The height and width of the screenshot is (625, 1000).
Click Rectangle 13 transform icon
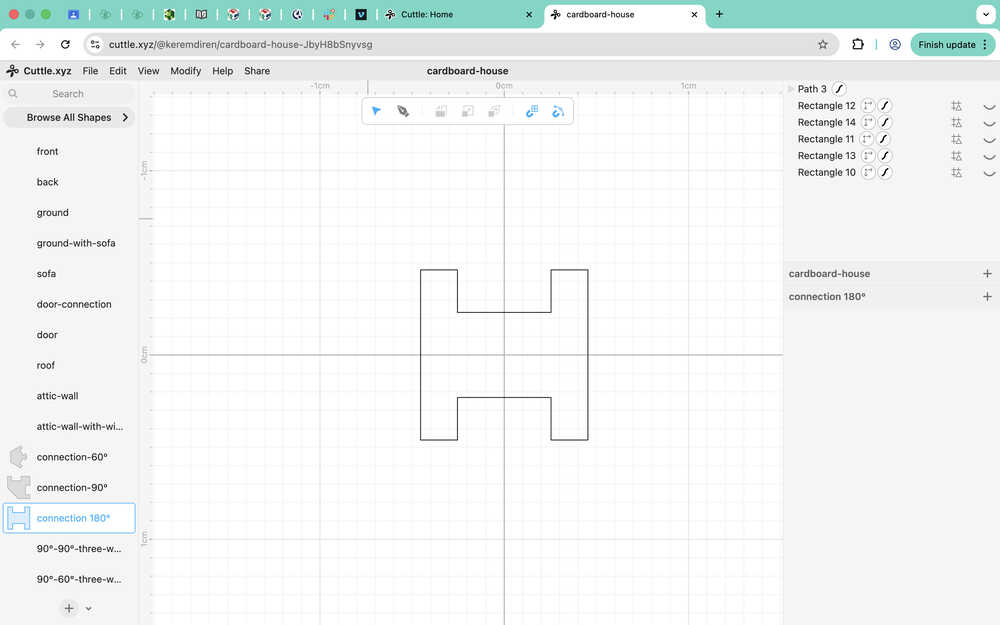(868, 155)
